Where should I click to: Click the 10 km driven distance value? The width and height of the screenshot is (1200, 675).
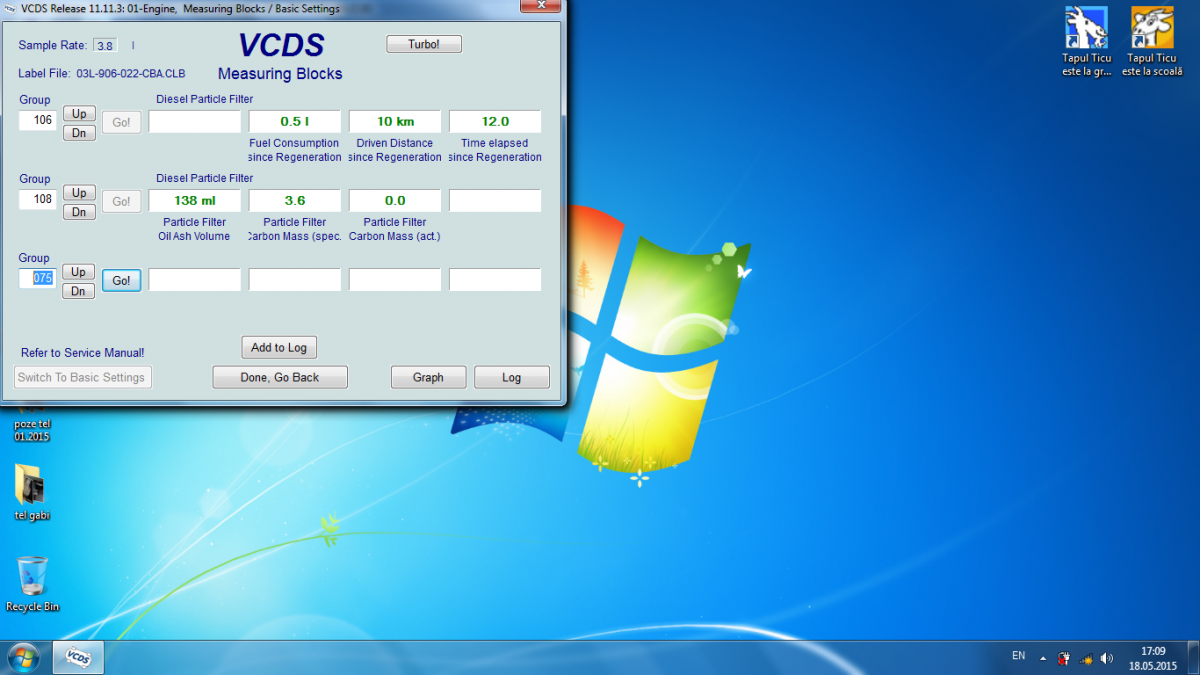point(395,121)
